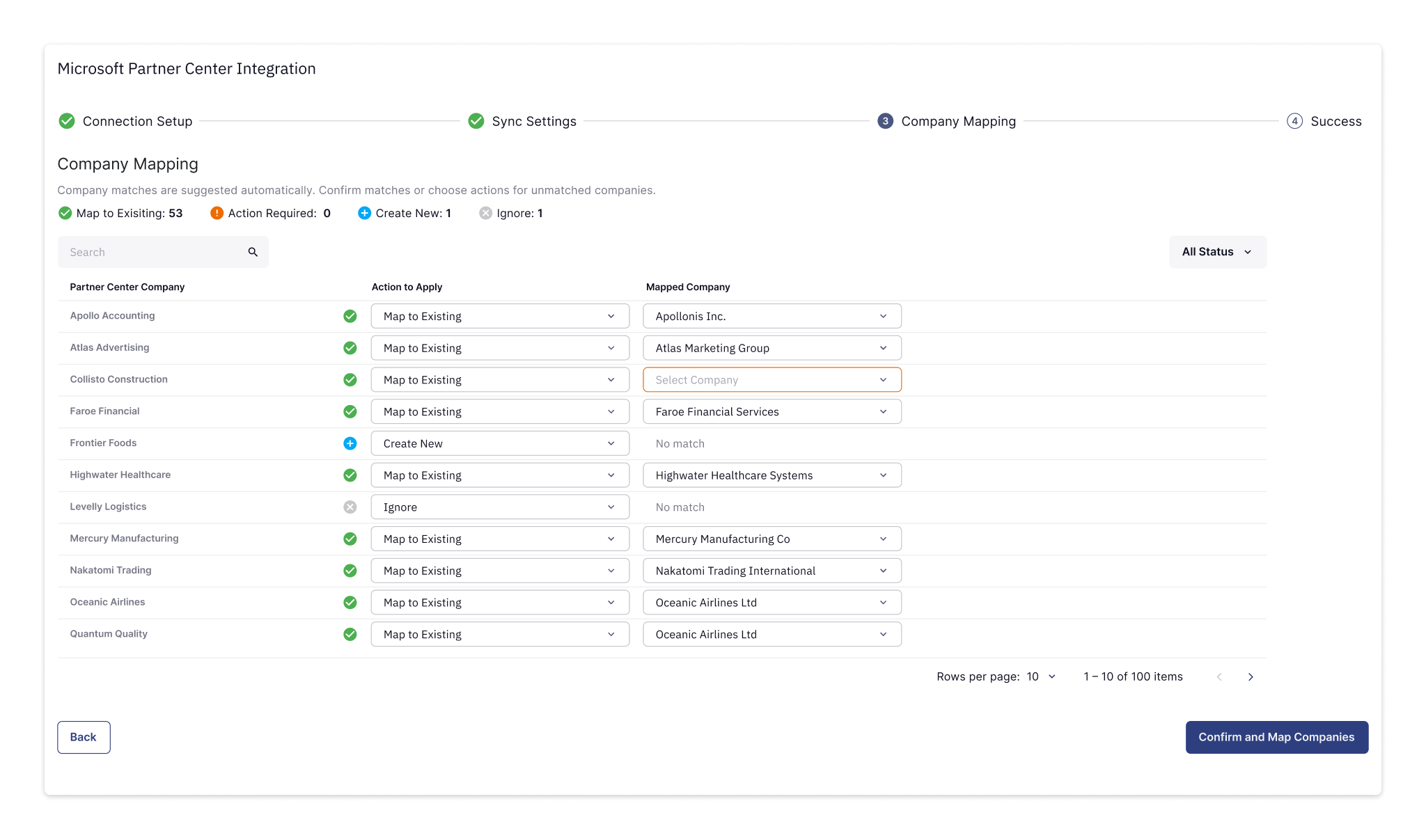Open rows per page dropdown
Viewport: 1426px width, 840px height.
click(x=1042, y=676)
